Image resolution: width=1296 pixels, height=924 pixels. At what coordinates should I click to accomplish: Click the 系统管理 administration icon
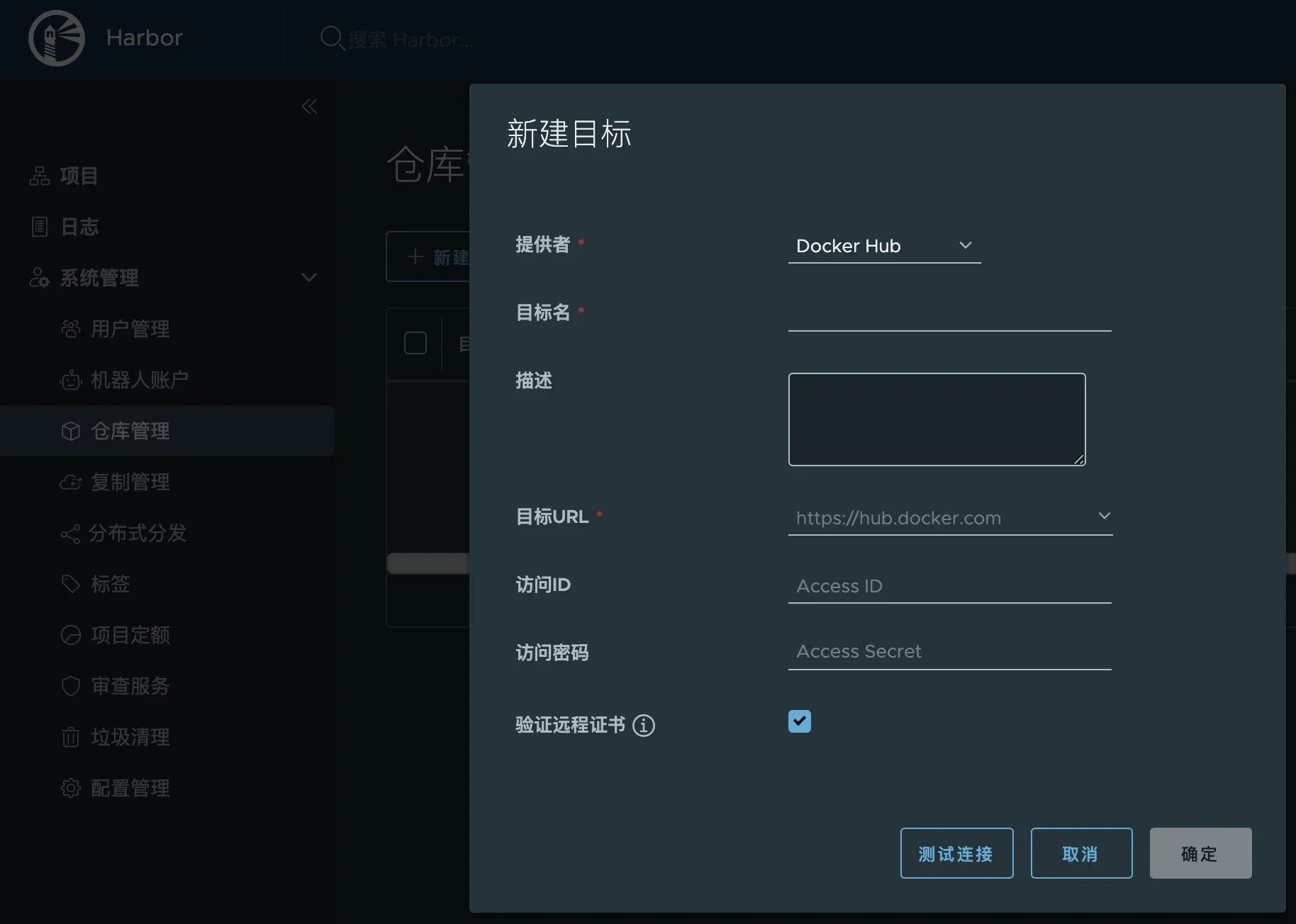click(39, 278)
